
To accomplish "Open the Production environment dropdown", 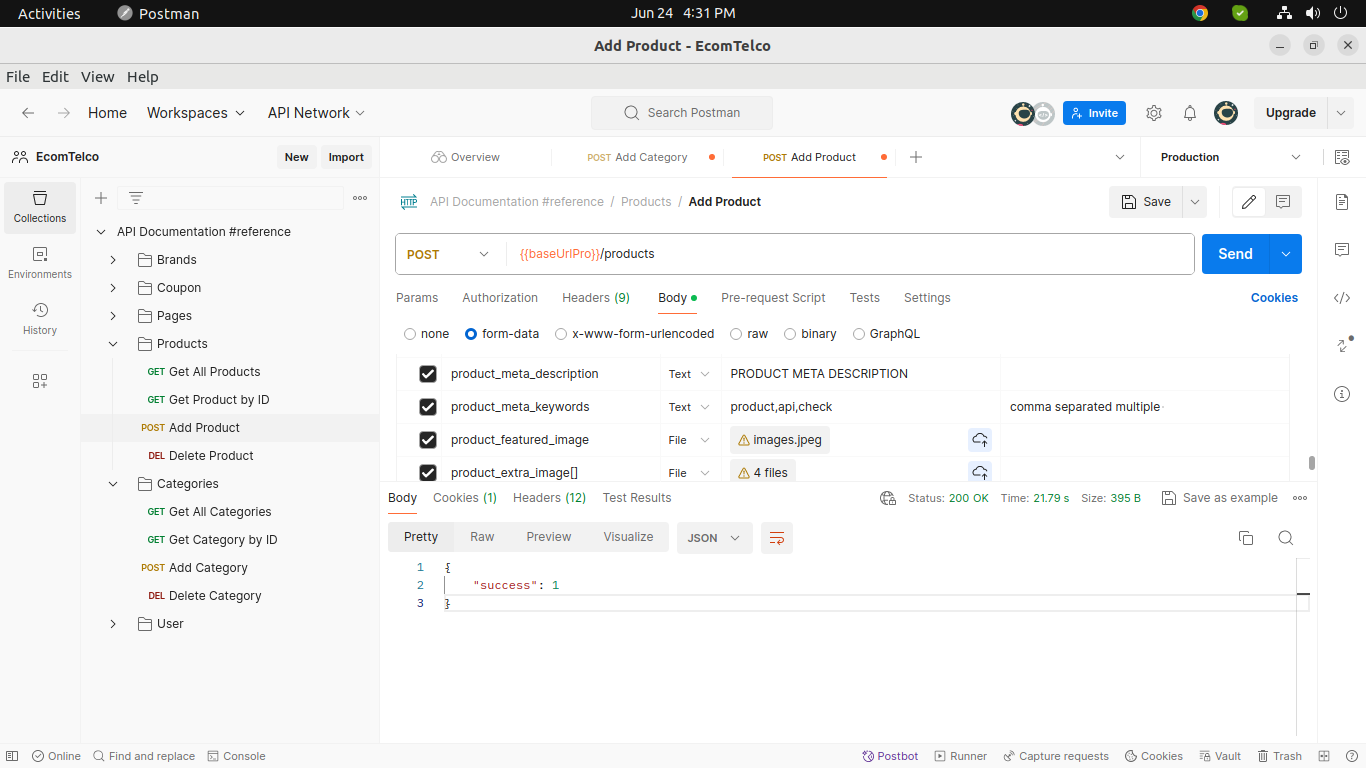I will pos(1230,157).
